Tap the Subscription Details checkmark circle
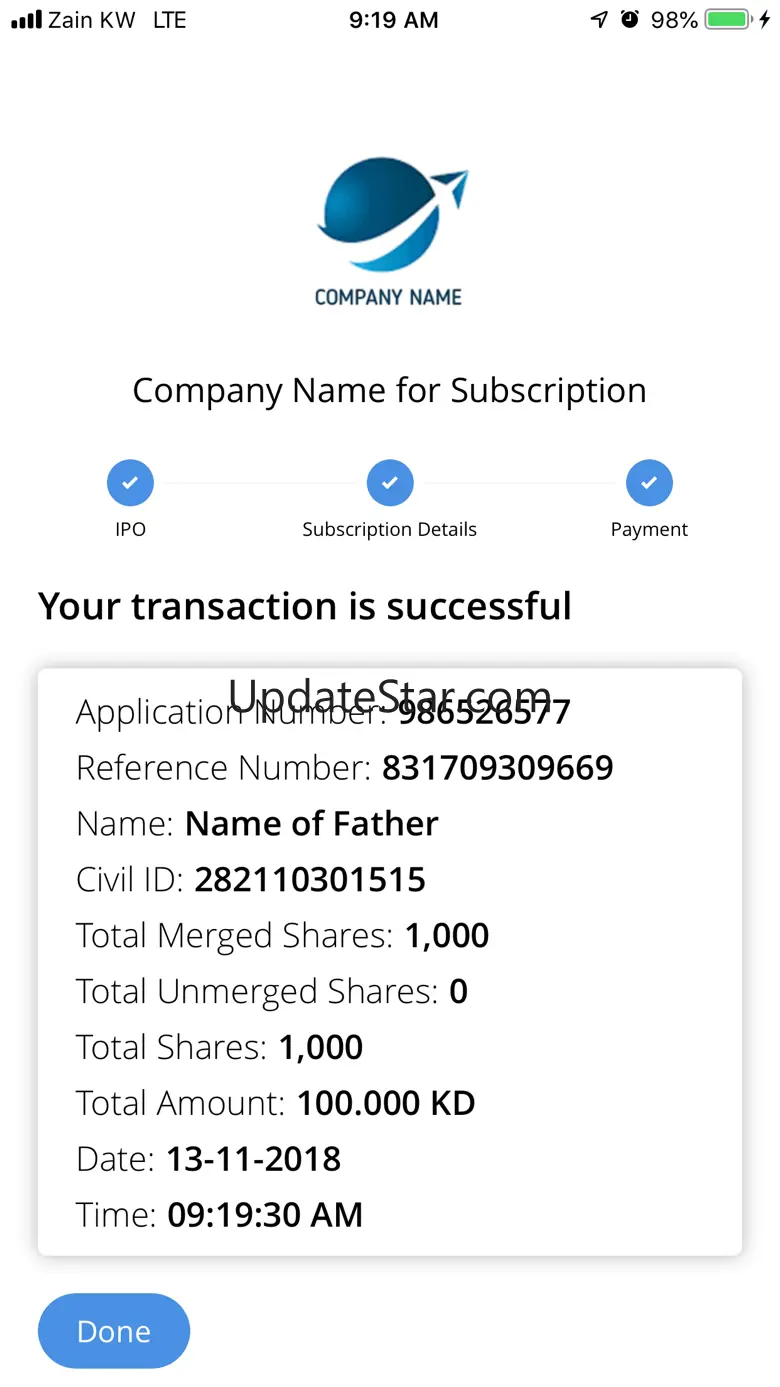 point(390,483)
